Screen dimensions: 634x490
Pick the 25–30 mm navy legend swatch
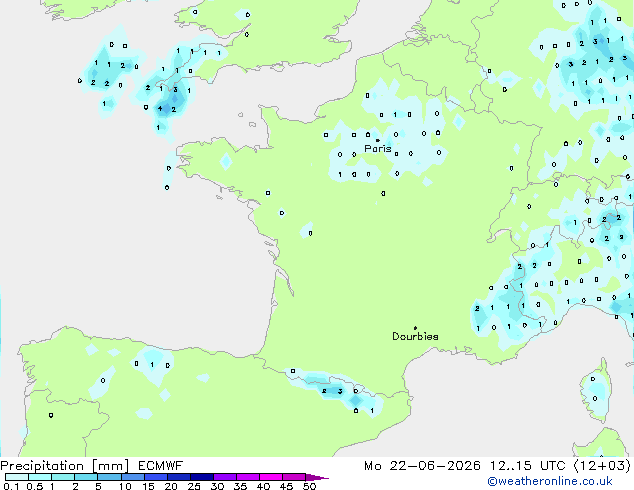pos(201,477)
